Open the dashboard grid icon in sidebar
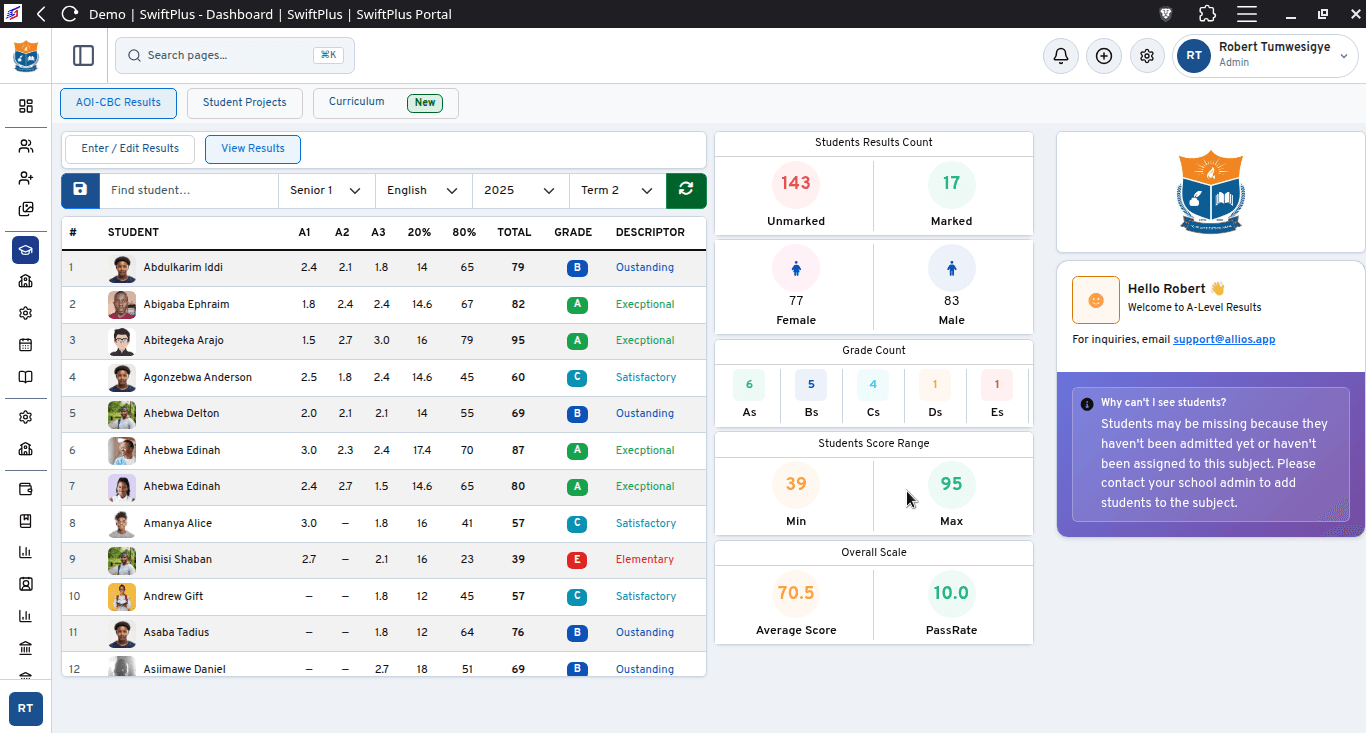Screen dimensions: 1366x733 (26, 106)
